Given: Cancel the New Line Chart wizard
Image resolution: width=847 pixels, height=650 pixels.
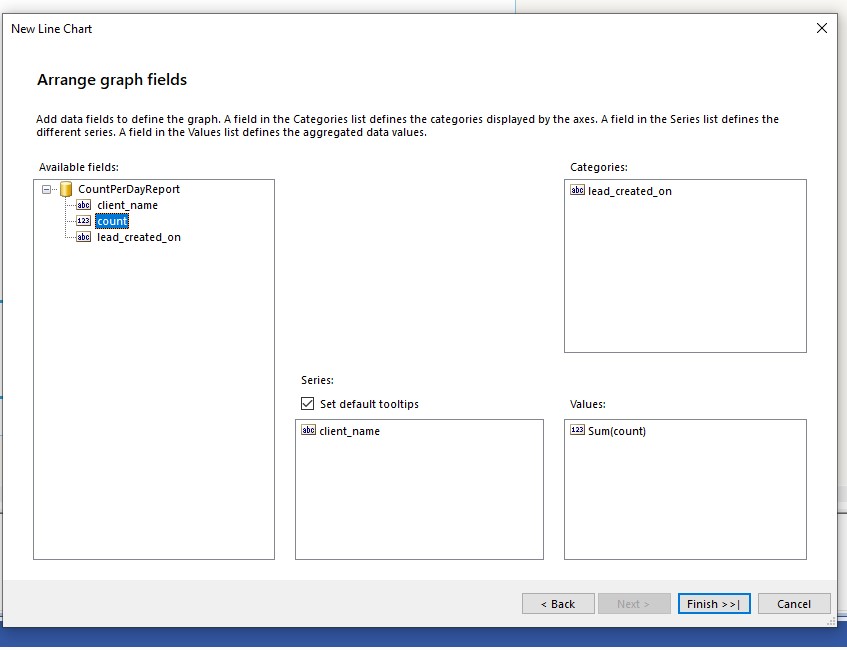Looking at the screenshot, I should 794,604.
